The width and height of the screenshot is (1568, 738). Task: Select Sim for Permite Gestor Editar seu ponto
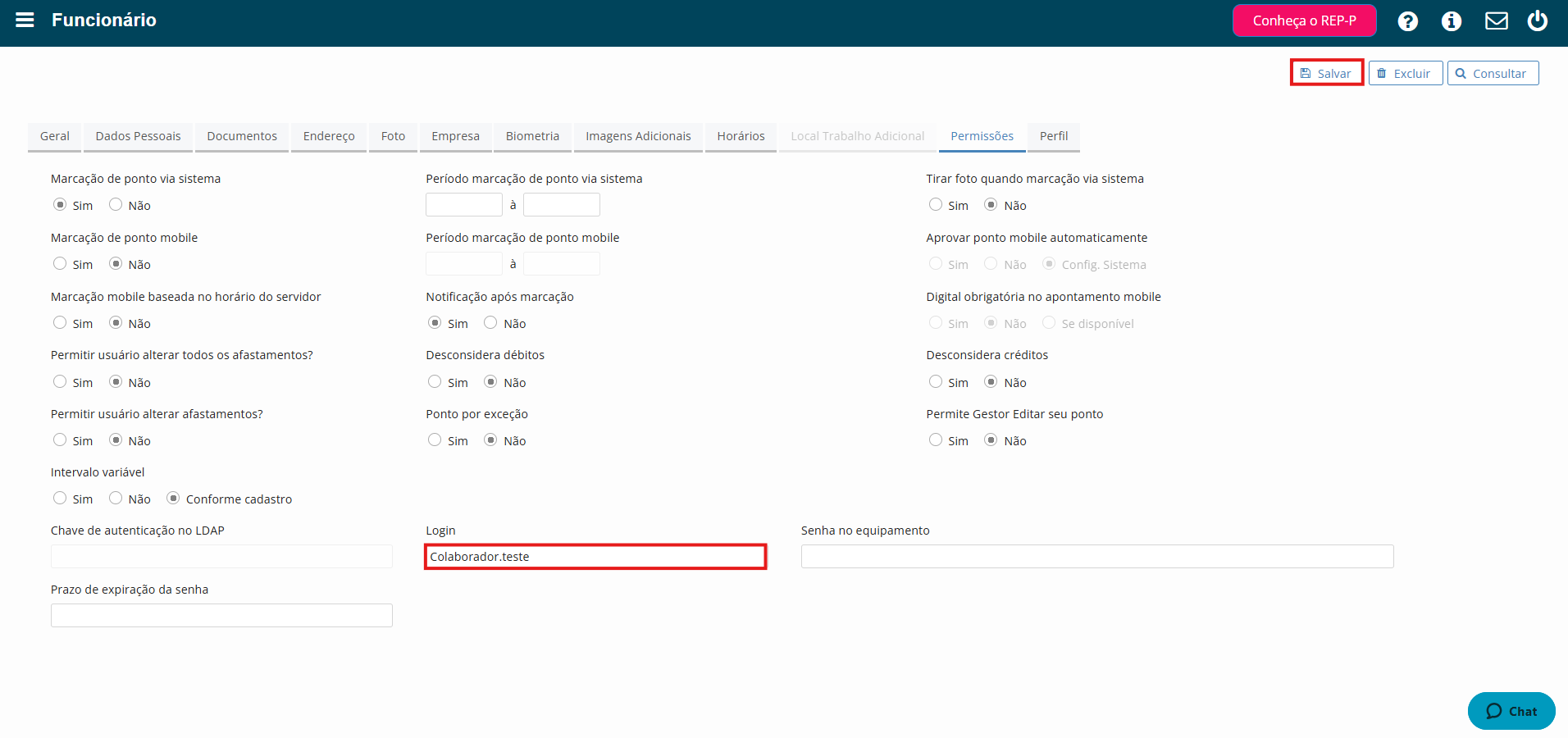click(x=936, y=440)
